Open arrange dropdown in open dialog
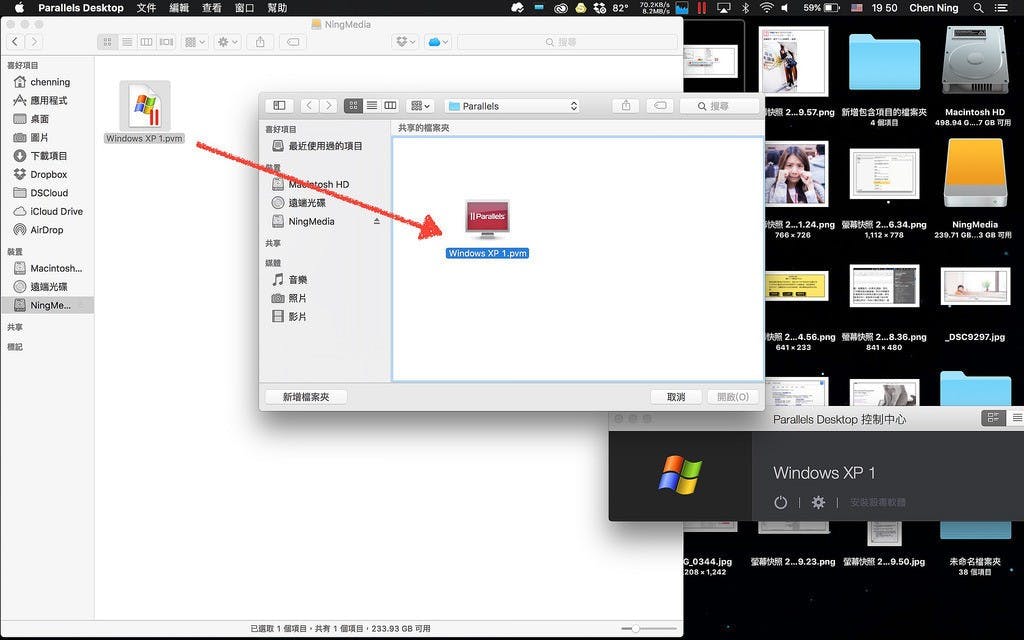Viewport: 1024px width, 640px height. [x=420, y=105]
